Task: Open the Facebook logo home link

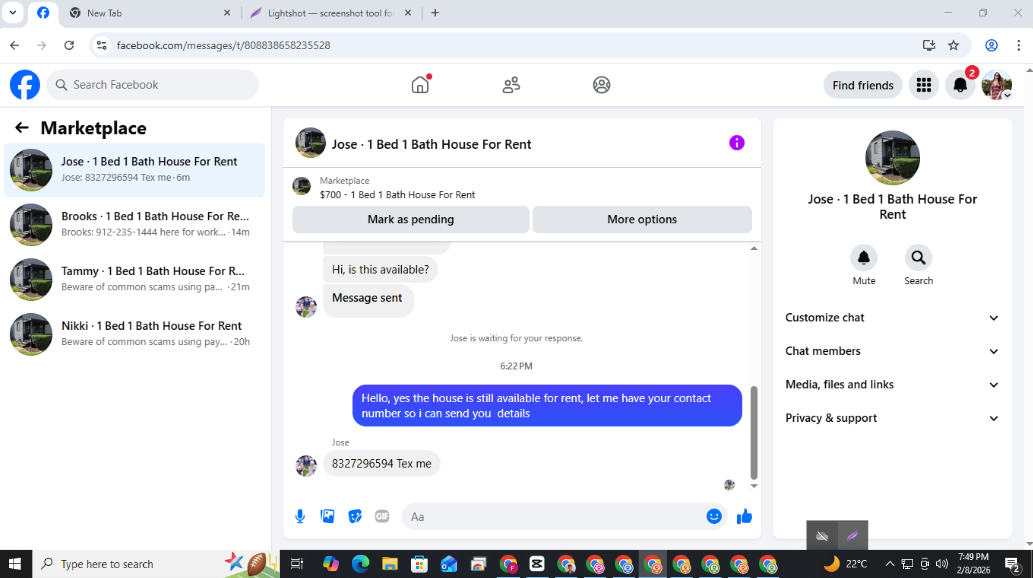Action: tap(25, 85)
